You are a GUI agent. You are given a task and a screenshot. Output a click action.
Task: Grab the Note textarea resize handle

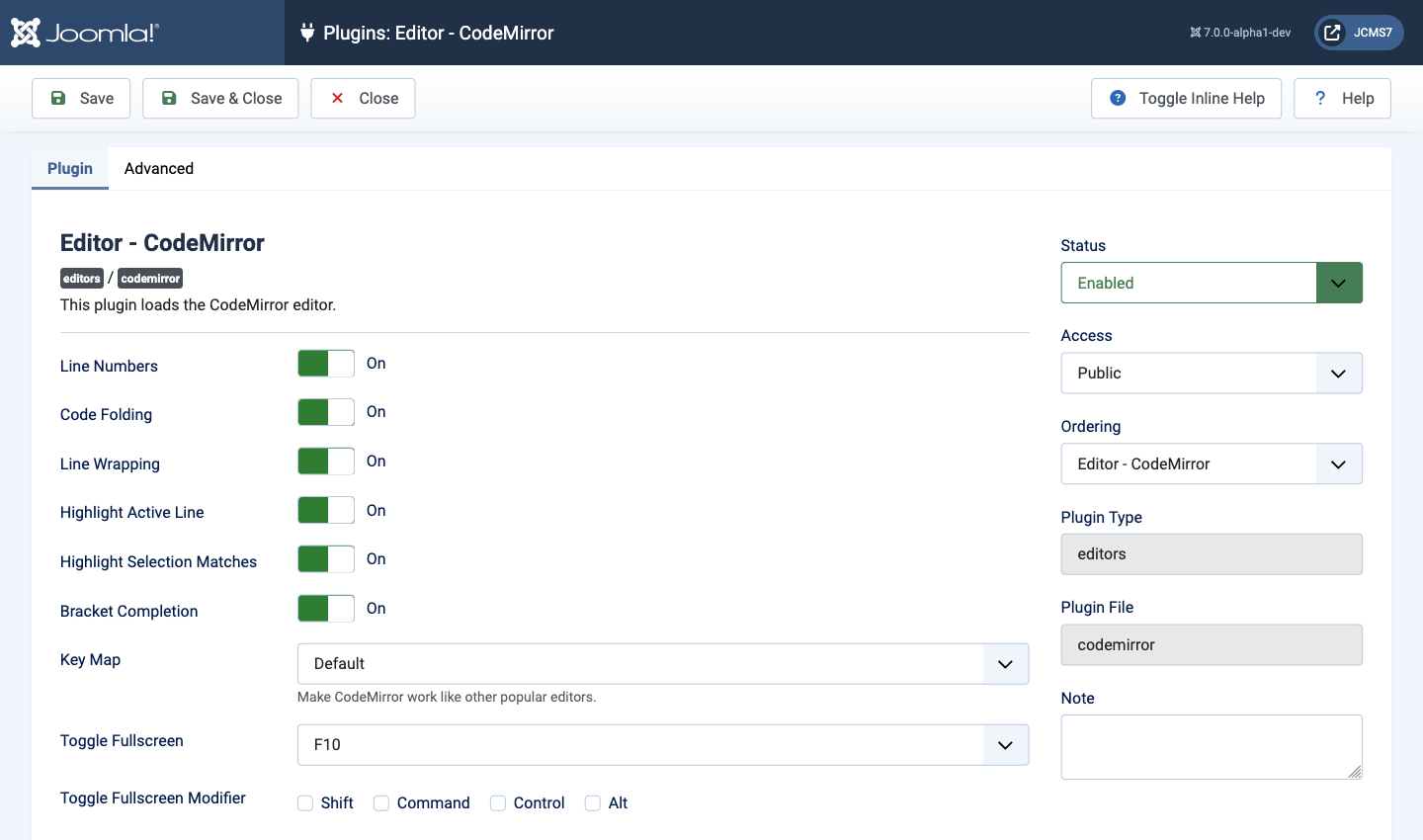pos(1354,771)
